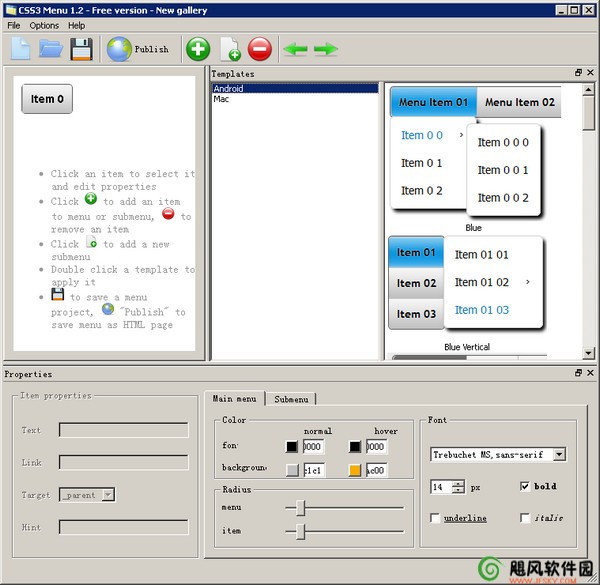
Task: Choose the Blue Vertical template thumbnail
Action: point(466,283)
